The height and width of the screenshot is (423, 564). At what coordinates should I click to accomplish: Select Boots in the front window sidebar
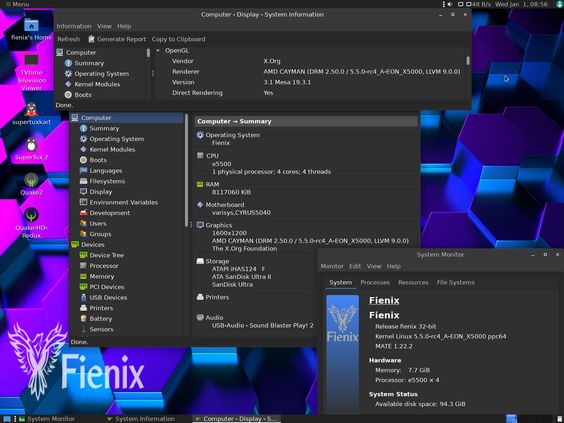click(98, 160)
